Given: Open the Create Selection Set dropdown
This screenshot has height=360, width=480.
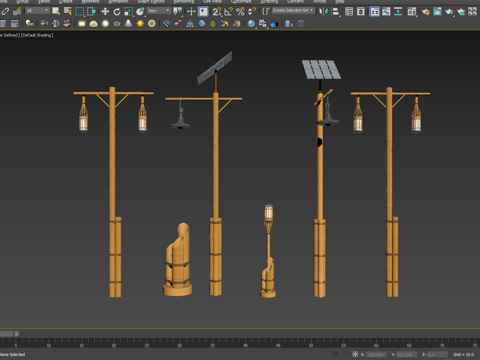Looking at the screenshot, I should pyautogui.click(x=293, y=11).
